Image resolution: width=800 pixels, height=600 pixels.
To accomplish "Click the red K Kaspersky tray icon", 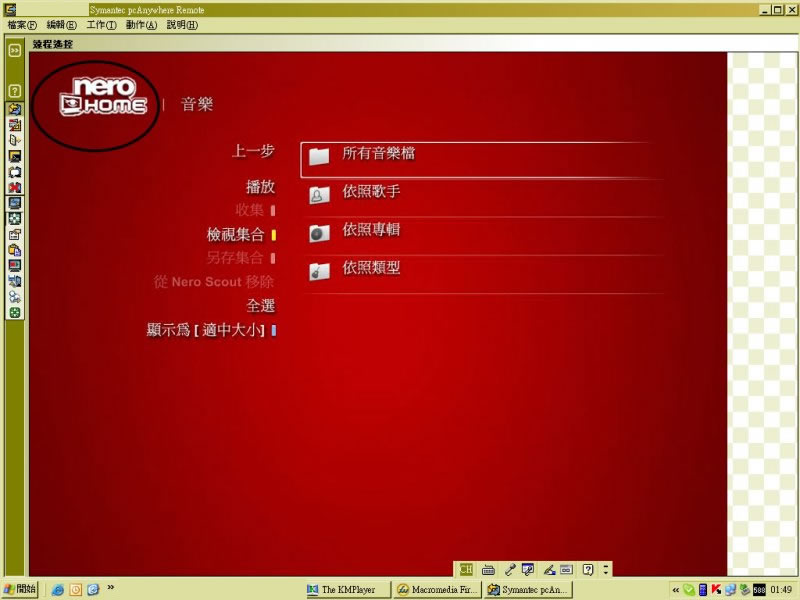I will pyautogui.click(x=716, y=590).
